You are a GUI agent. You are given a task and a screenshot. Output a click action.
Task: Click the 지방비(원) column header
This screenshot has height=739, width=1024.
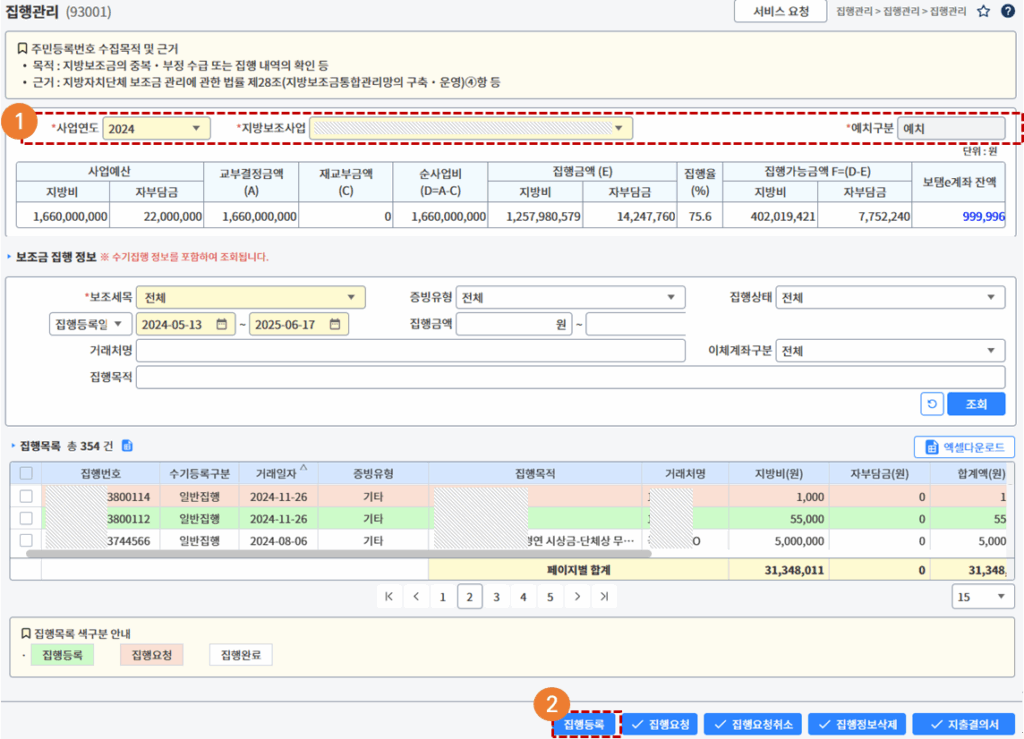click(778, 473)
